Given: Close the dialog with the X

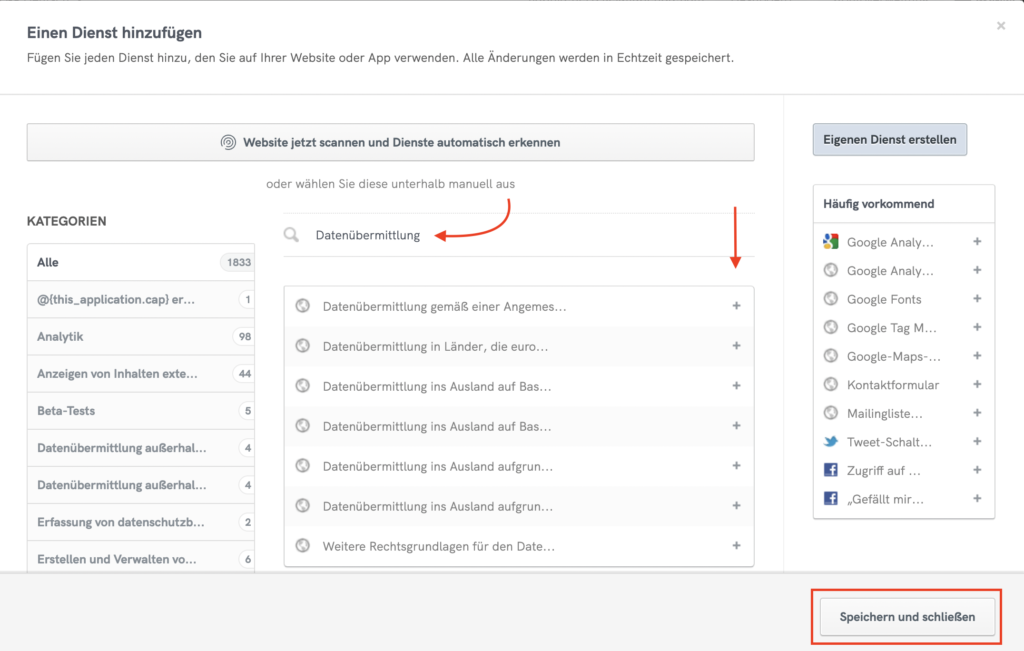Looking at the screenshot, I should tap(1000, 26).
